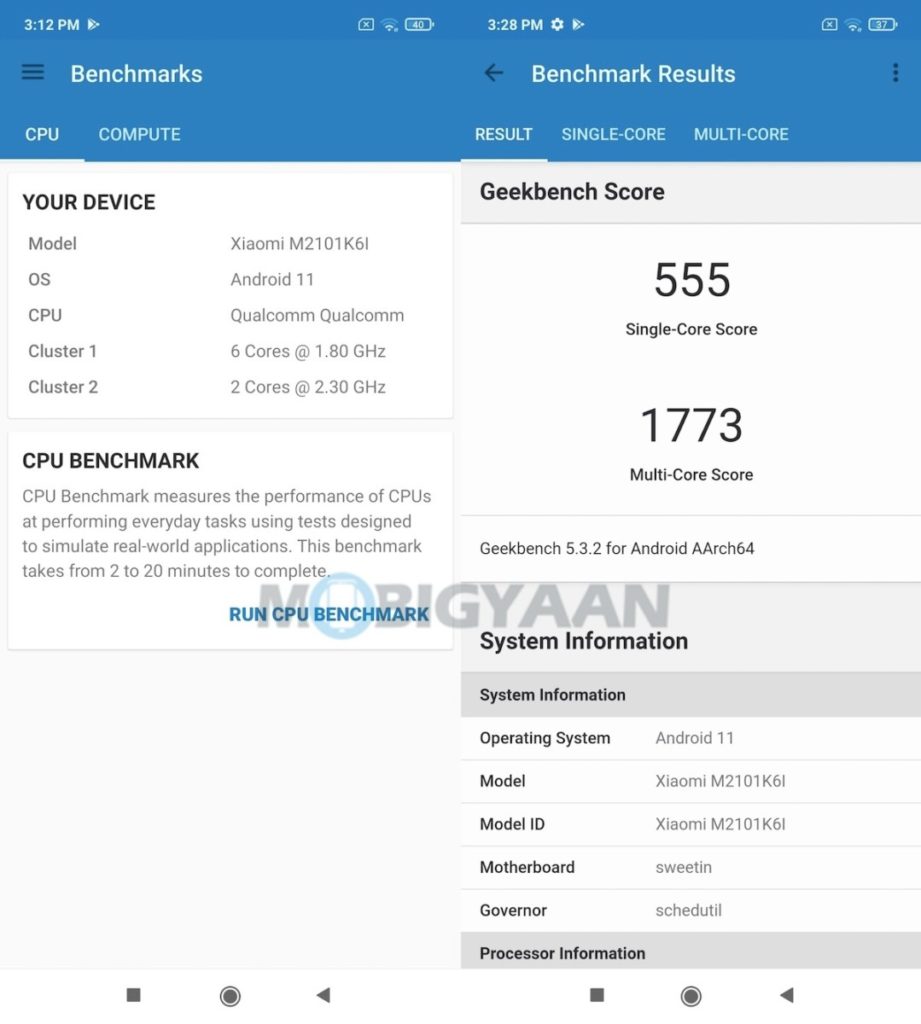Open the SINGLE-CORE results tab
This screenshot has width=921, height=1024.
(613, 134)
